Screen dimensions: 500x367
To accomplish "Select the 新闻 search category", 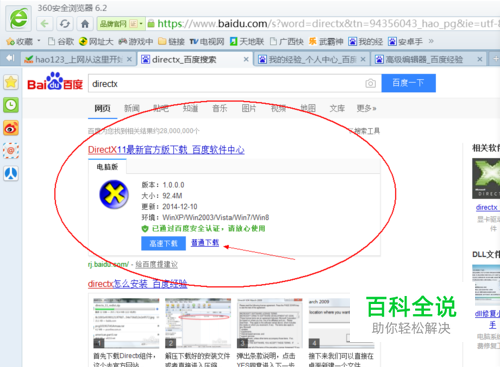I will (x=132, y=108).
